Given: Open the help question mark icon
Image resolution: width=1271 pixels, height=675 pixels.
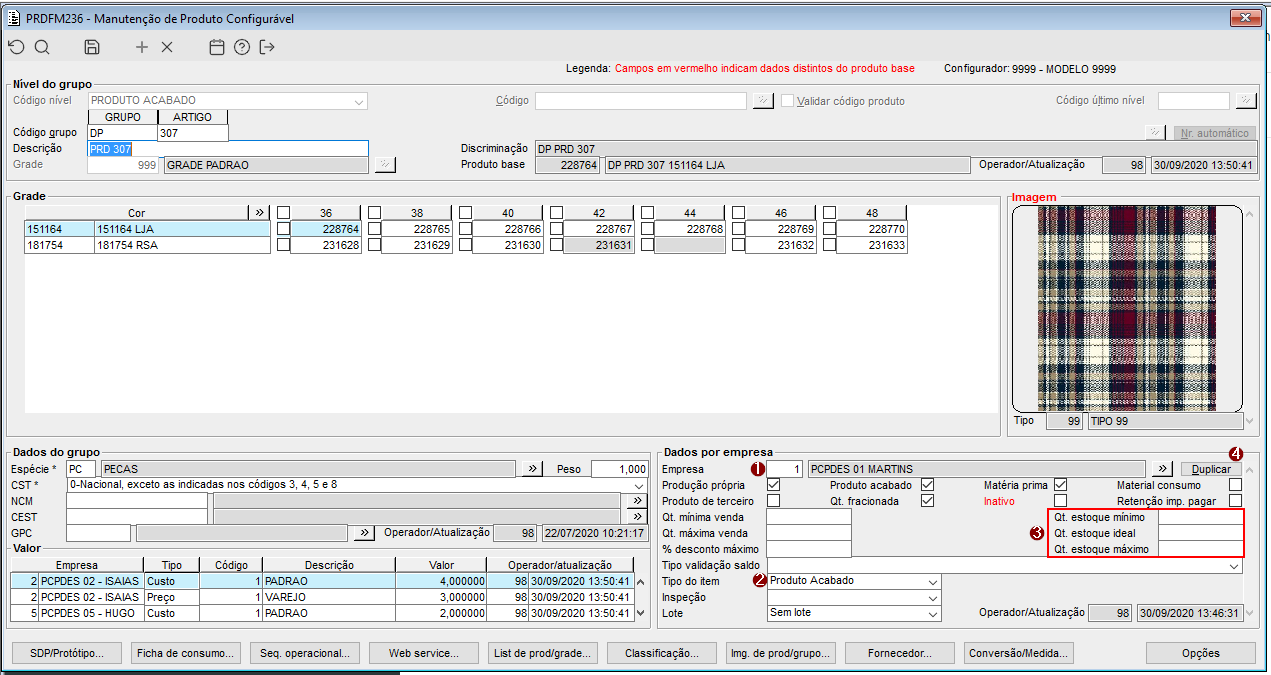Looking at the screenshot, I should [x=242, y=47].
